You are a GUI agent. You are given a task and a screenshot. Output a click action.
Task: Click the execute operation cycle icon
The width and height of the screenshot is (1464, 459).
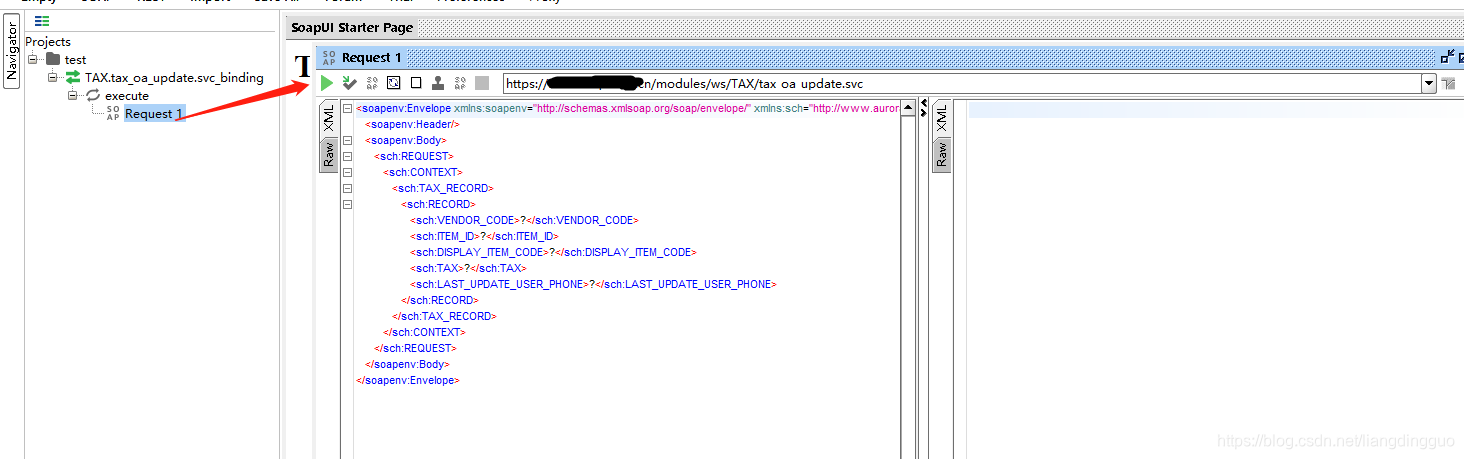point(93,95)
